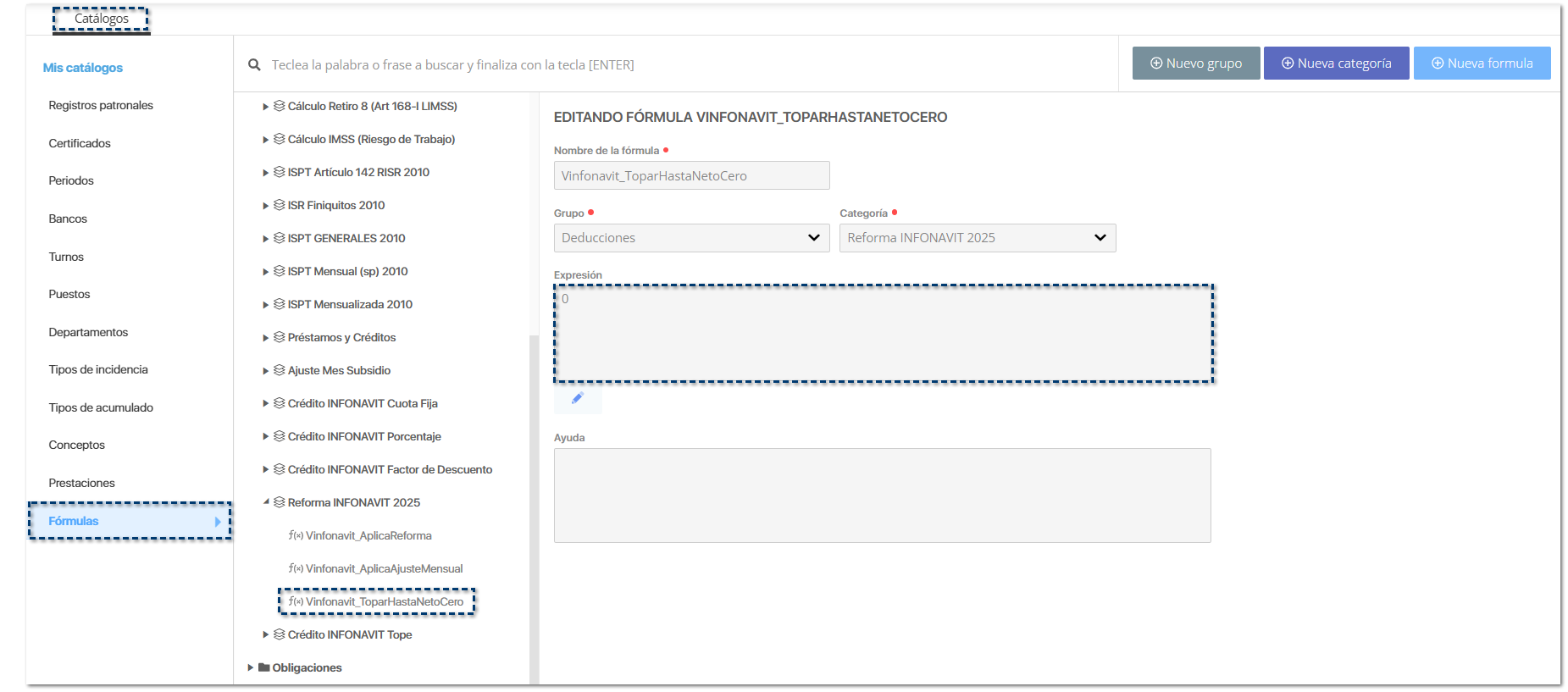Click inside the Ayuda text area
This screenshot has height=692, width=1568.
click(882, 495)
